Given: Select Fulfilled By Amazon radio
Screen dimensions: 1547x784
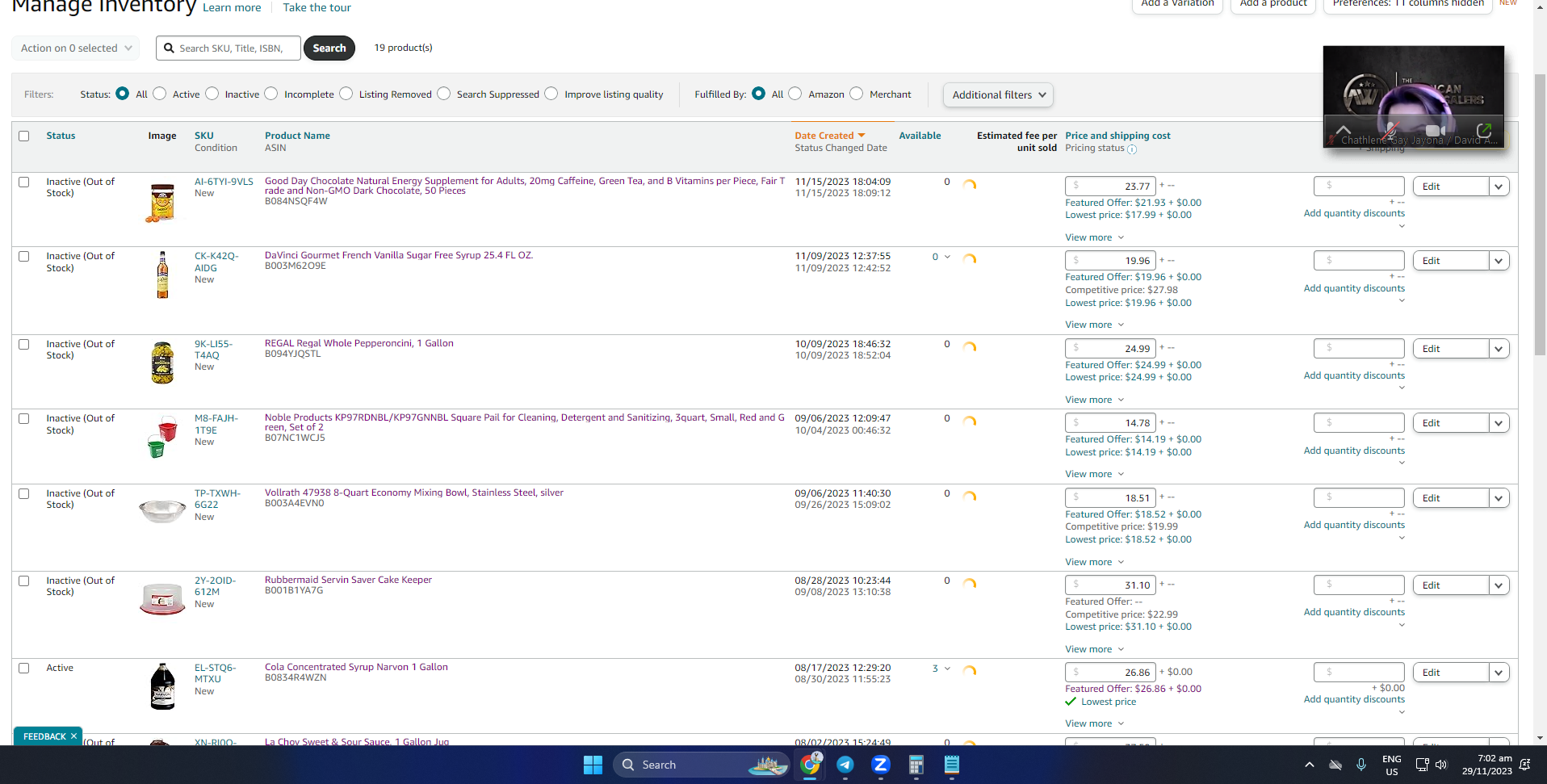Looking at the screenshot, I should point(795,94).
